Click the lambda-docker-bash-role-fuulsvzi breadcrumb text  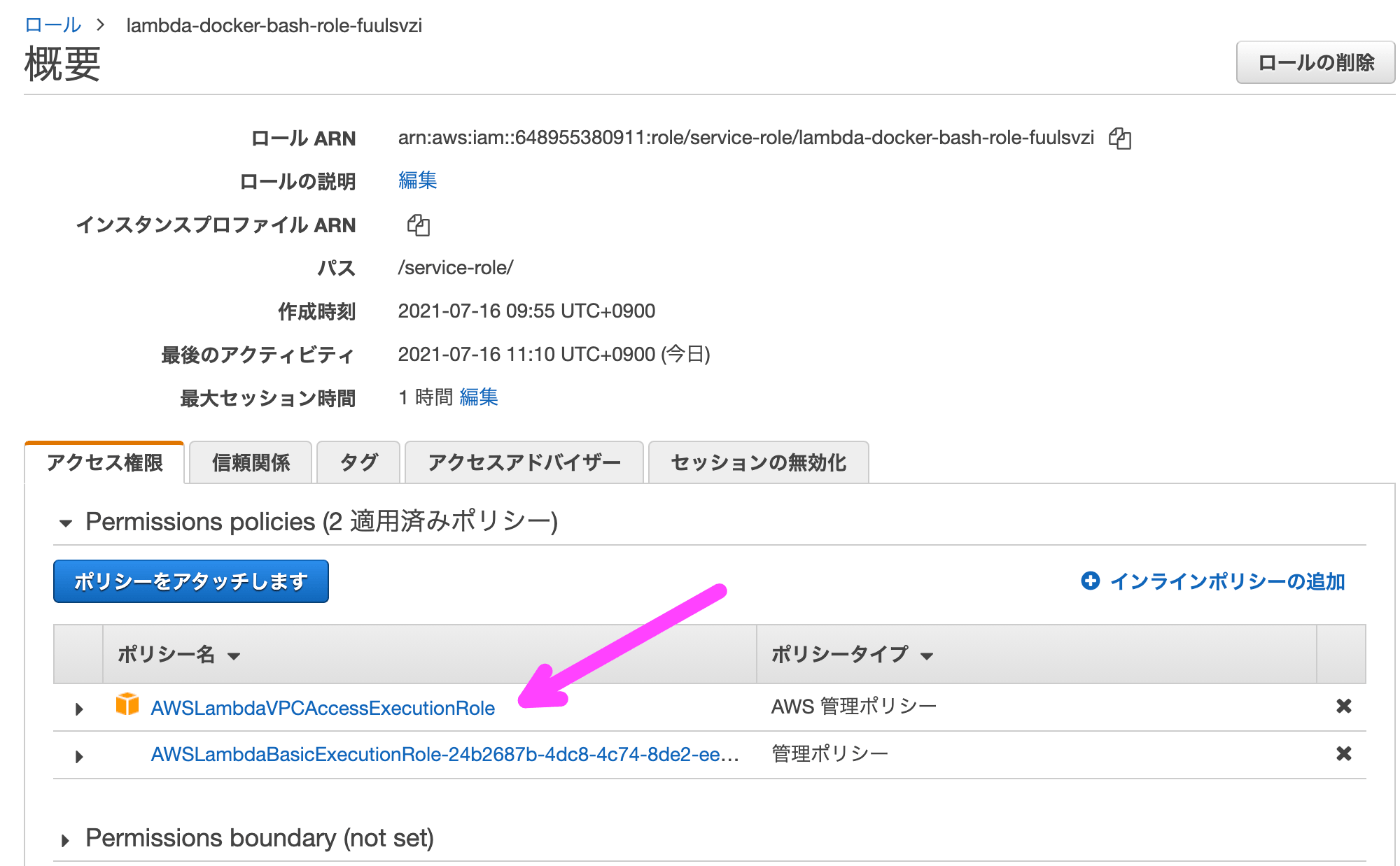275,25
